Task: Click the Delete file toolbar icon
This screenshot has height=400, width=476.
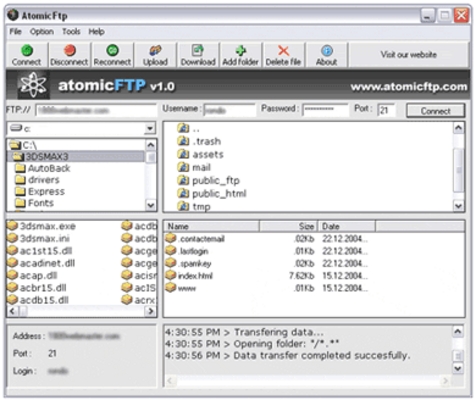Action: (x=283, y=51)
